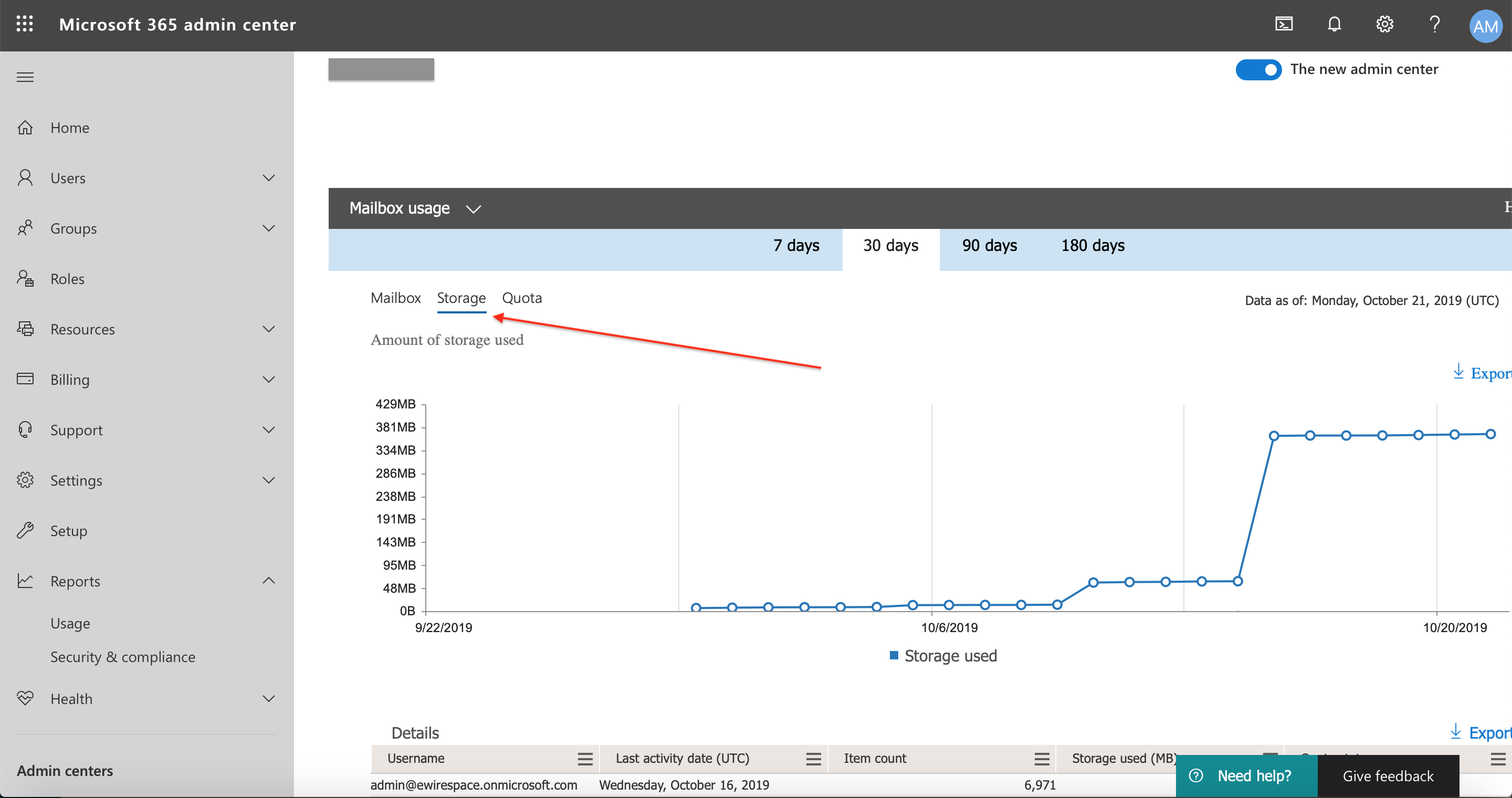Image resolution: width=1512 pixels, height=798 pixels.
Task: Open the help question mark icon
Action: click(x=1434, y=24)
